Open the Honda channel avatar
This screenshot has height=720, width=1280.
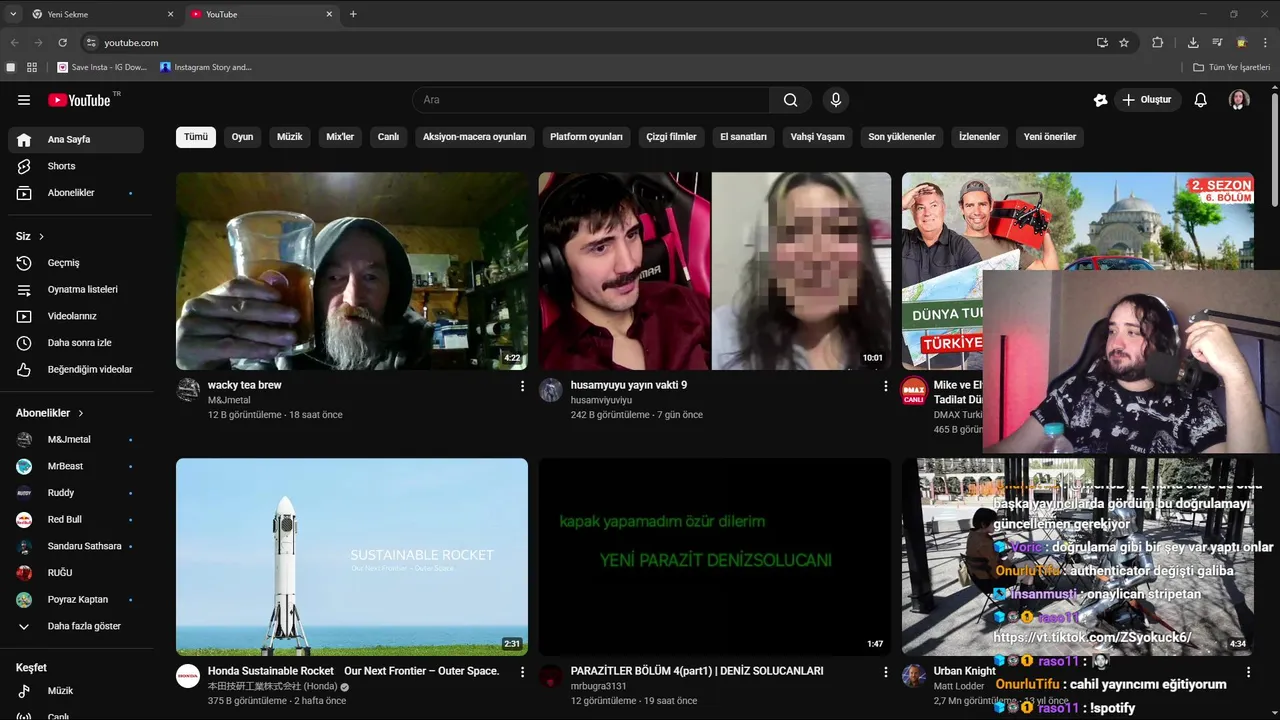(188, 676)
